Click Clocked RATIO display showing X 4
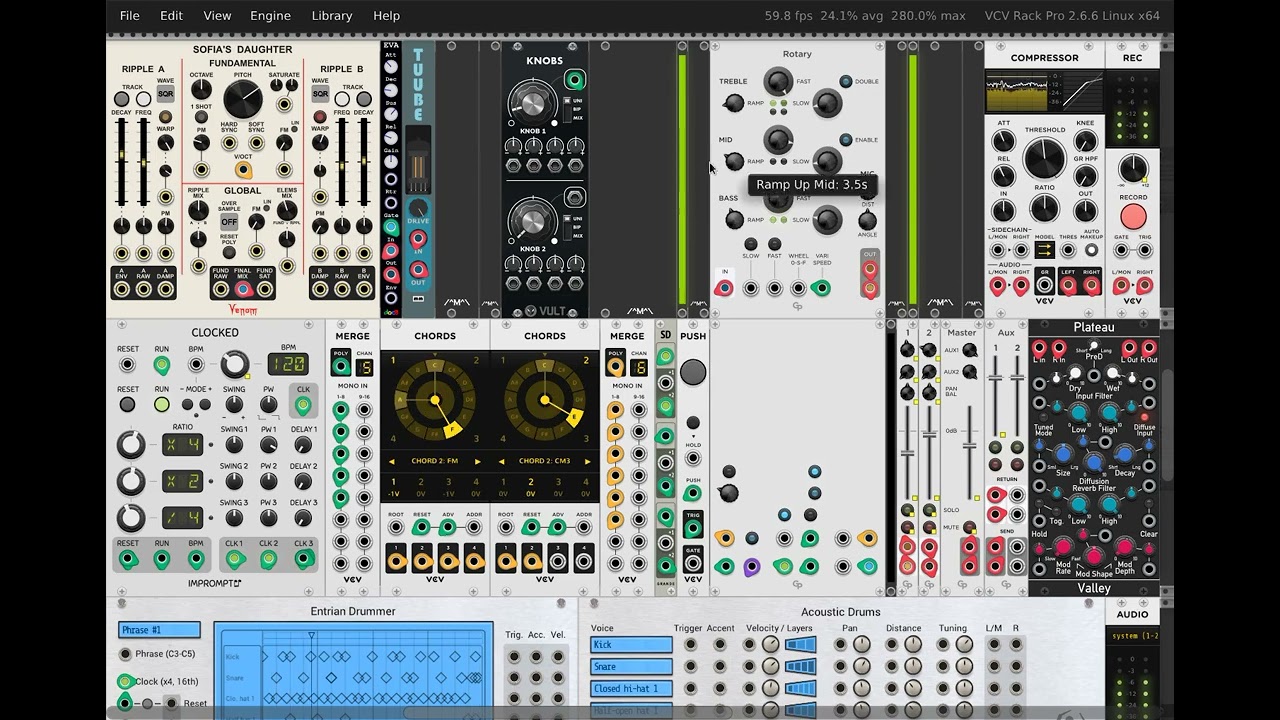1280x720 pixels. point(182,444)
